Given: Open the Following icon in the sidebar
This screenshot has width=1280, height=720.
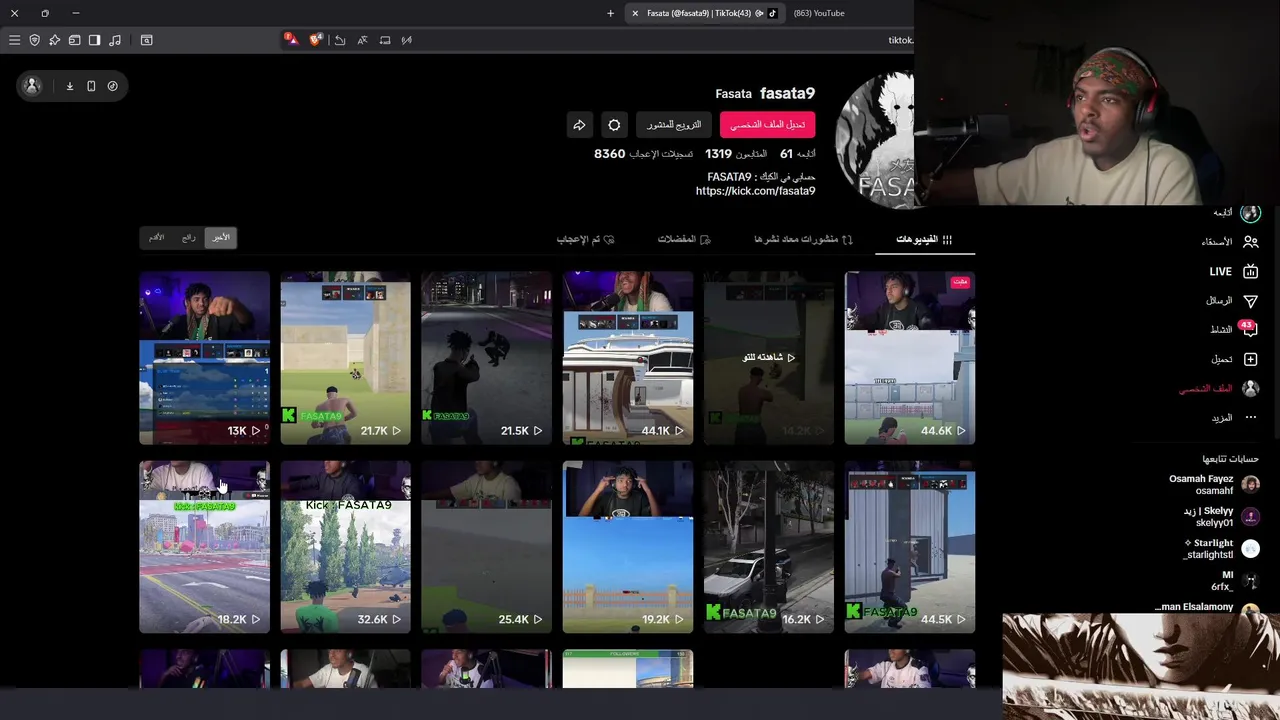Looking at the screenshot, I should point(1250,213).
